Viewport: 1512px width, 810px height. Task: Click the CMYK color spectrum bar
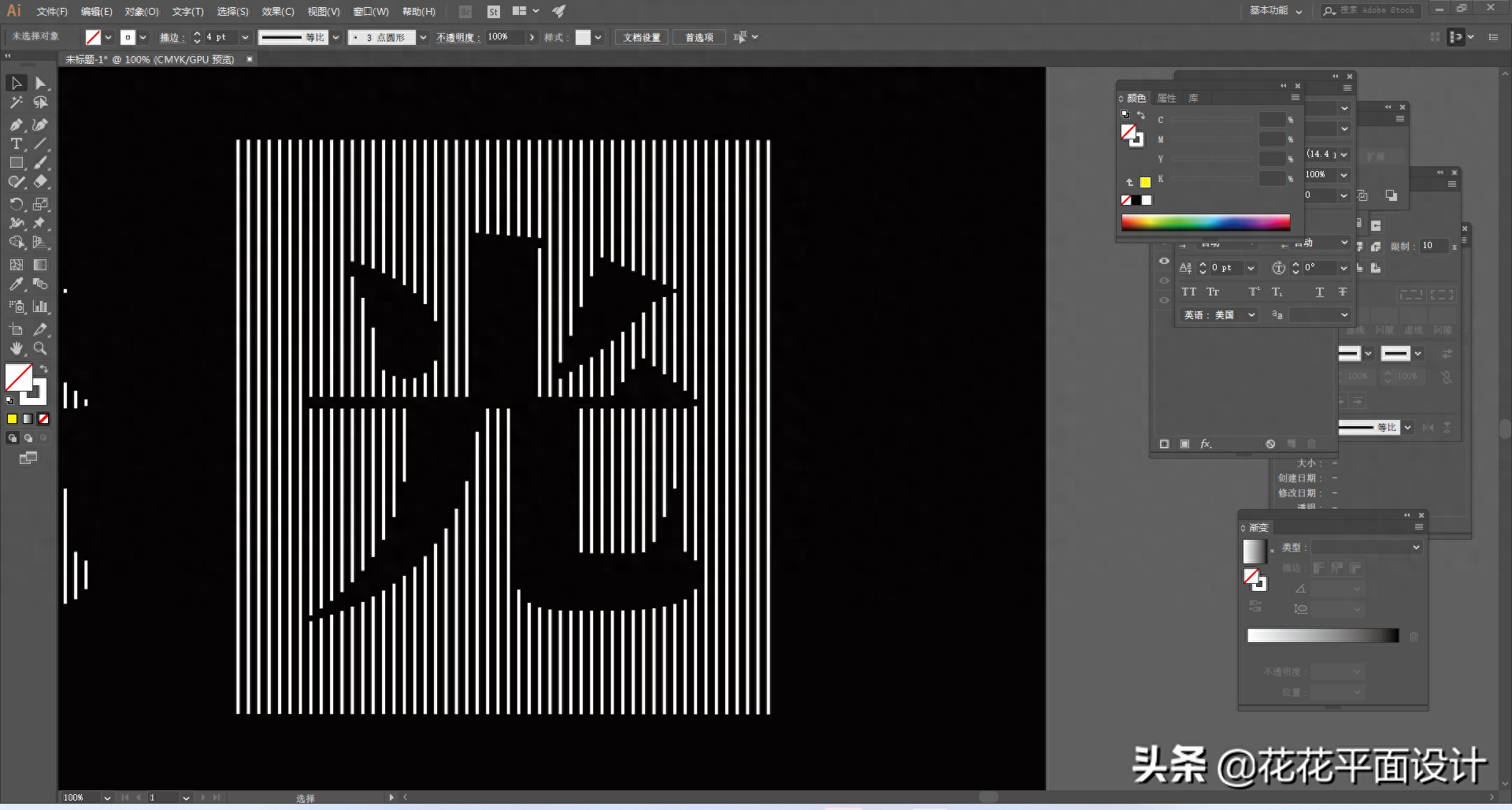pyautogui.click(x=1205, y=222)
